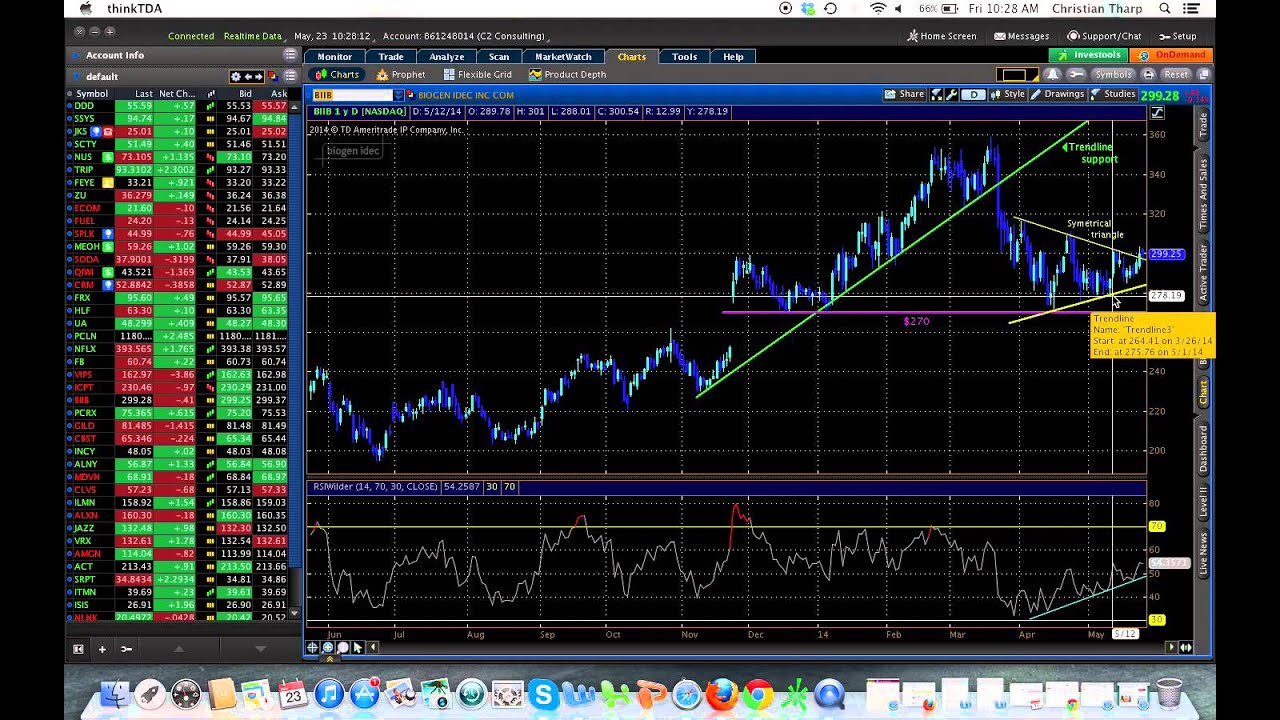Open default watchlist gadget menu icon
Image resolution: width=1280 pixels, height=720 pixels.
pyautogui.click(x=290, y=76)
